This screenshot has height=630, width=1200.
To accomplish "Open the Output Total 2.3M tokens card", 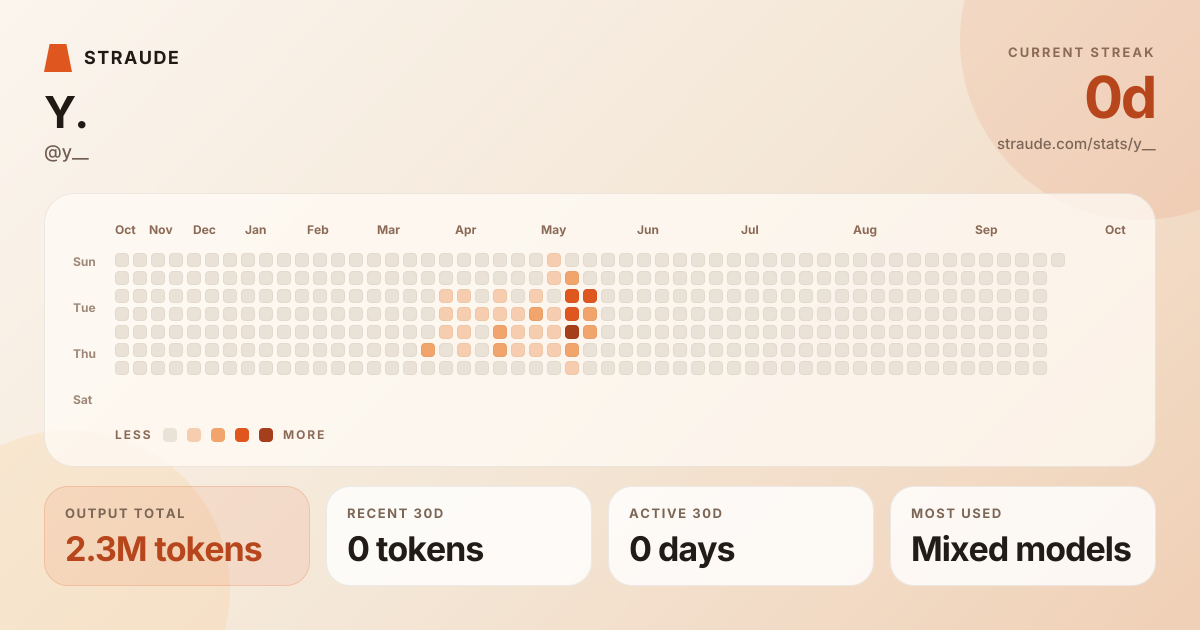I will (x=177, y=536).
